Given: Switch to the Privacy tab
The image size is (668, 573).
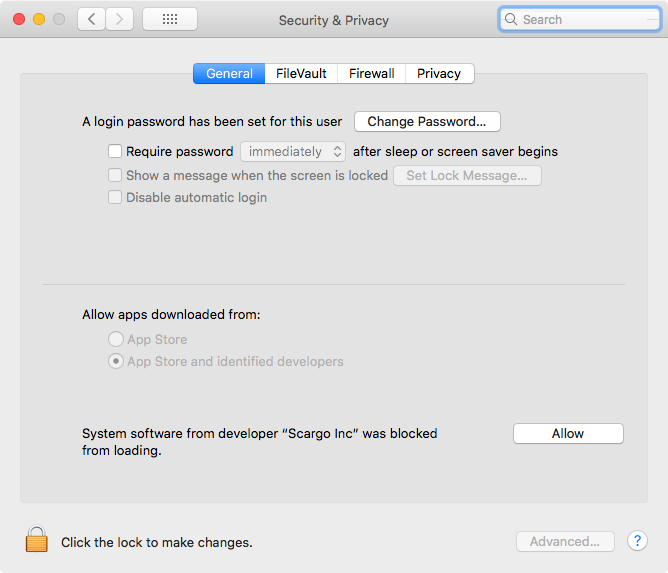Looking at the screenshot, I should 439,73.
